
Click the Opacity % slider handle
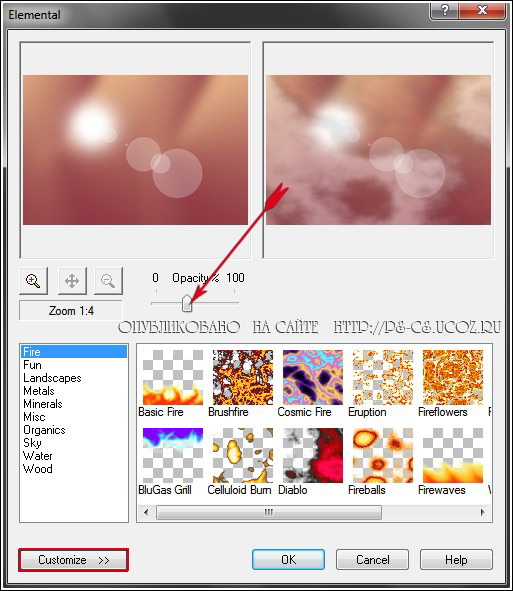point(187,304)
